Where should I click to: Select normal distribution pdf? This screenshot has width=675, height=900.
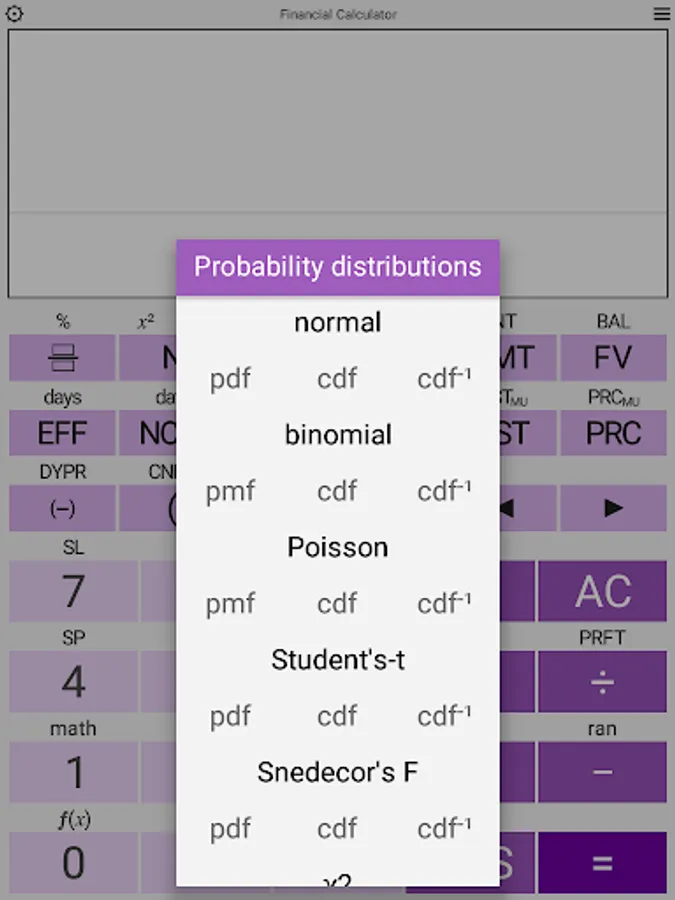(x=230, y=379)
